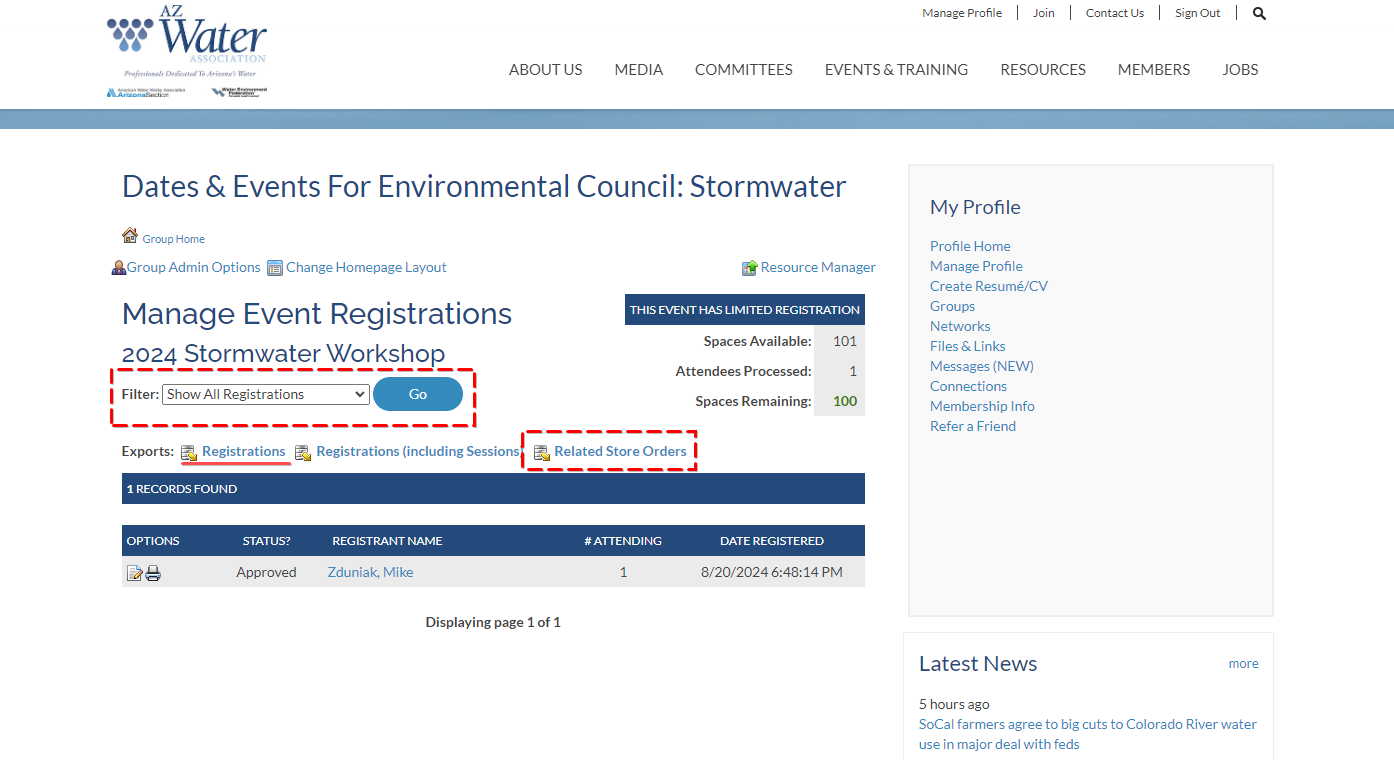
Task: Click the Change Homepage Layout icon
Action: point(275,268)
